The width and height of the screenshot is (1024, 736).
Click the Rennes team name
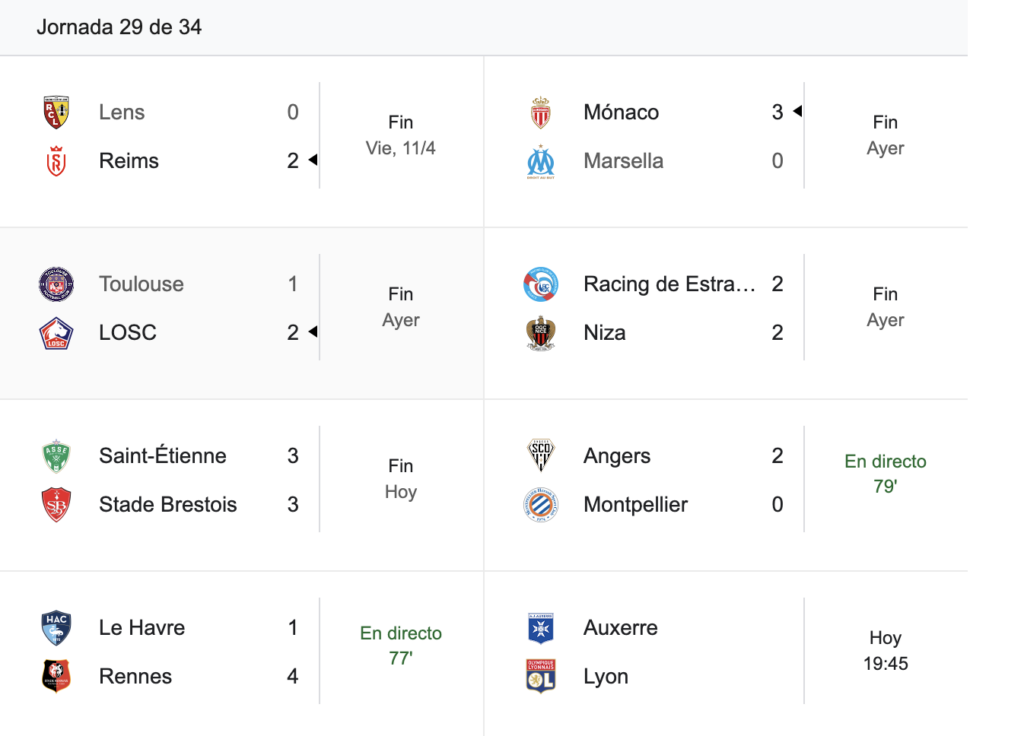[135, 676]
